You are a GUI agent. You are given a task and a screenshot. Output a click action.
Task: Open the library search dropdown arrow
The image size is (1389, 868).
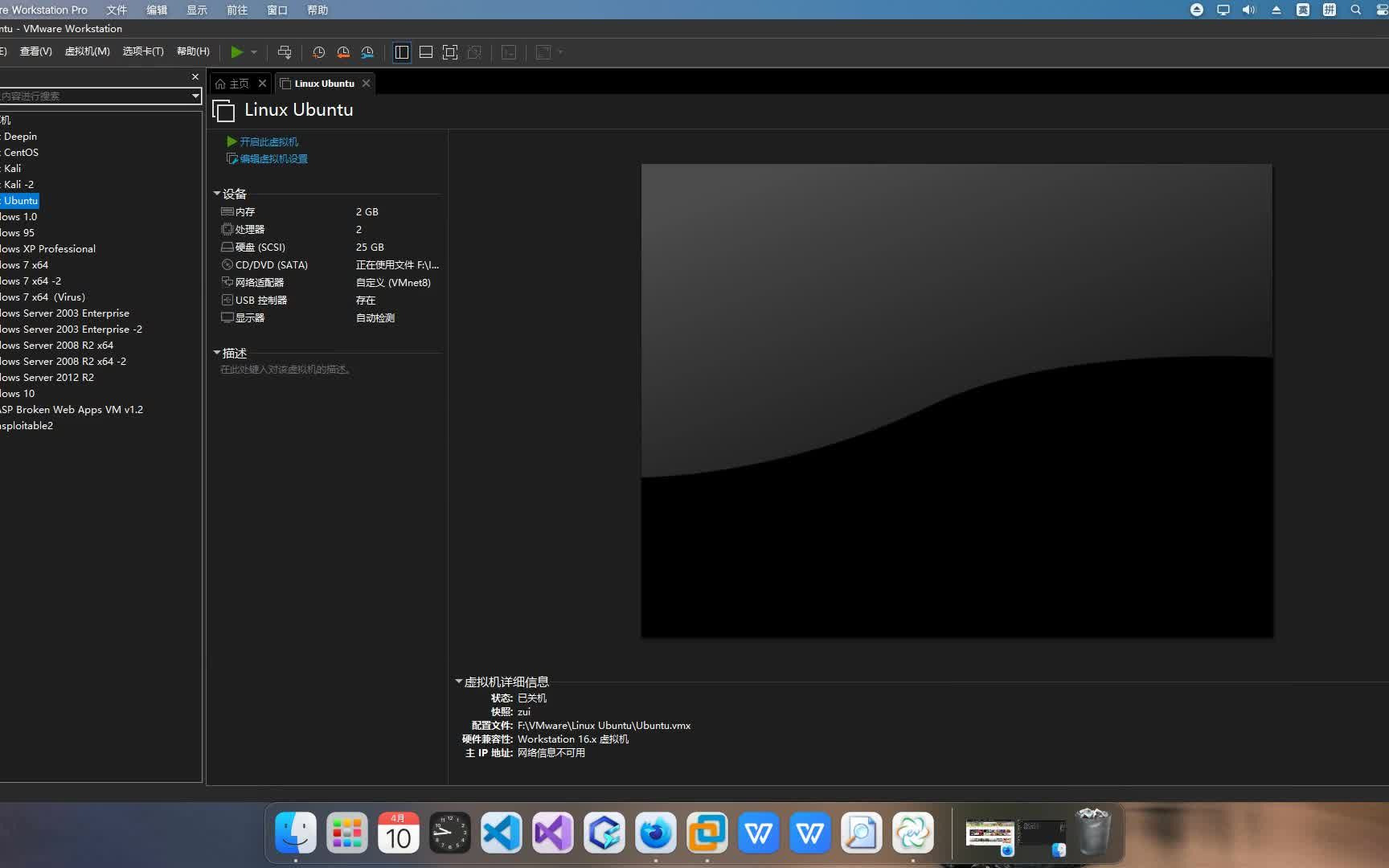(x=195, y=96)
